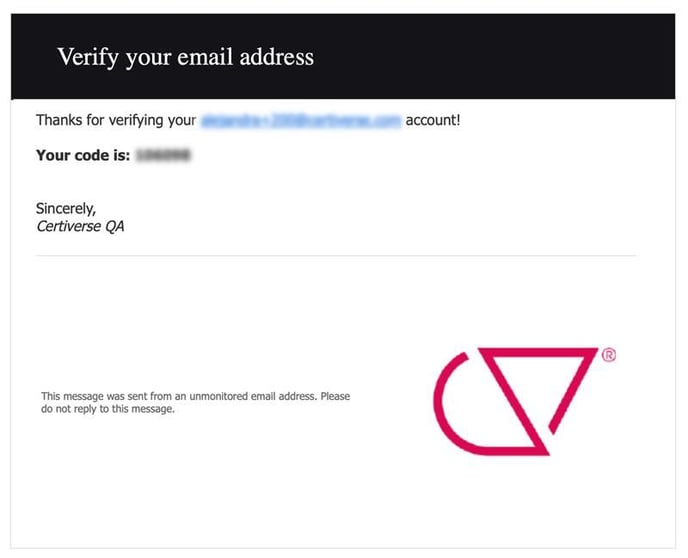Click the 'Verify your email address' heading
The width and height of the screenshot is (688, 558).
(186, 57)
